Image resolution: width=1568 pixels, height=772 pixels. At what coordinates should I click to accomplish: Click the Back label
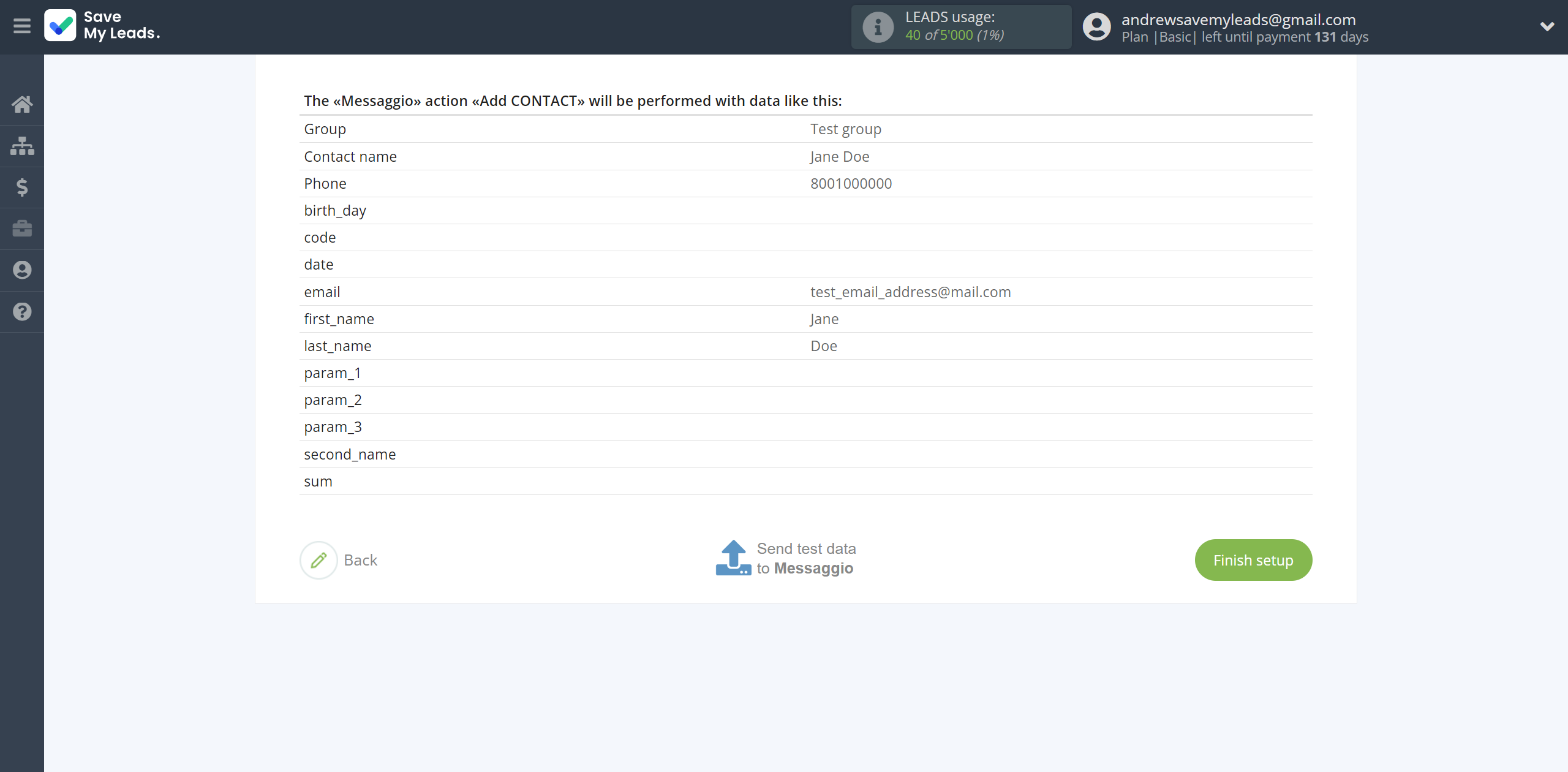pyautogui.click(x=360, y=560)
